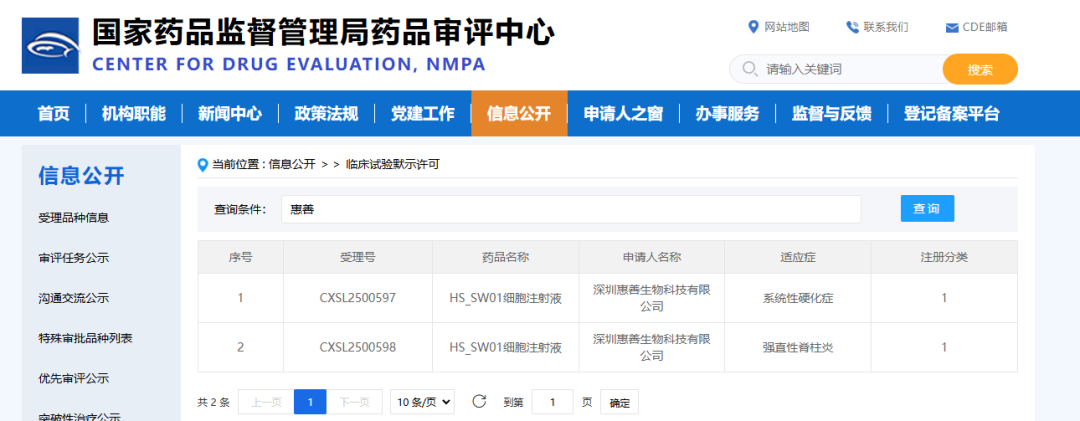Click the breadcrumb location pin icon
This screenshot has height=421, width=1080.
tap(203, 164)
